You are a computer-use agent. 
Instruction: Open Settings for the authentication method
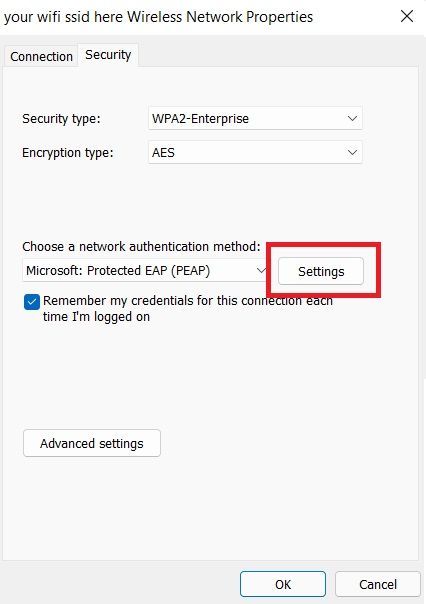tap(321, 271)
